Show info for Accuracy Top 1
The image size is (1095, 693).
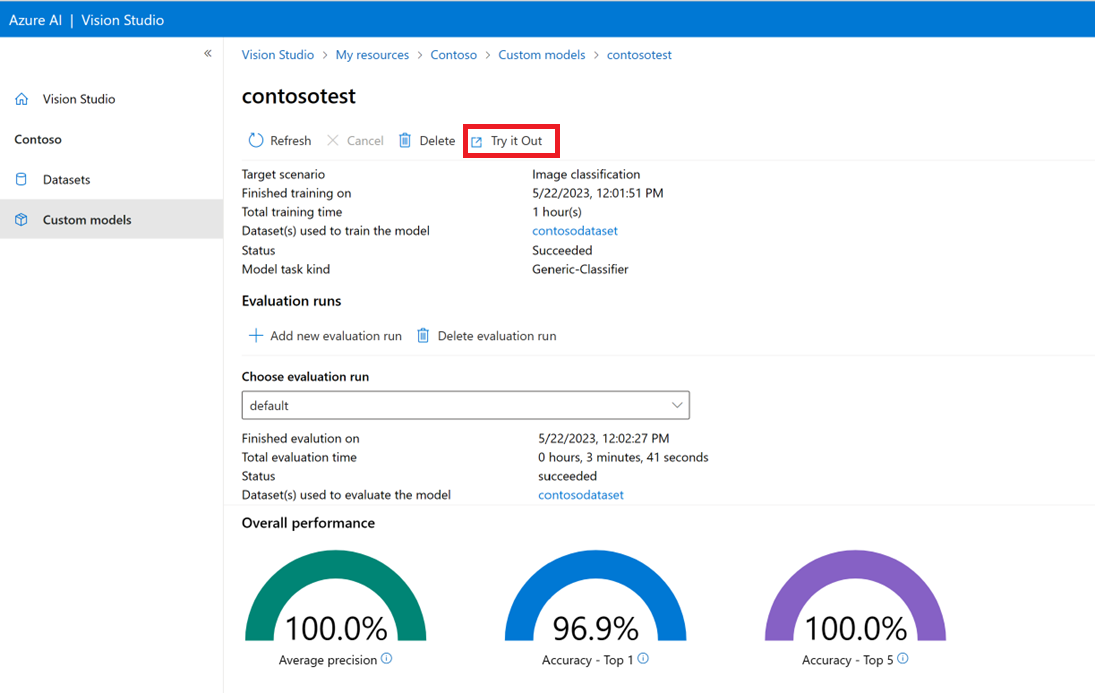(x=643, y=659)
